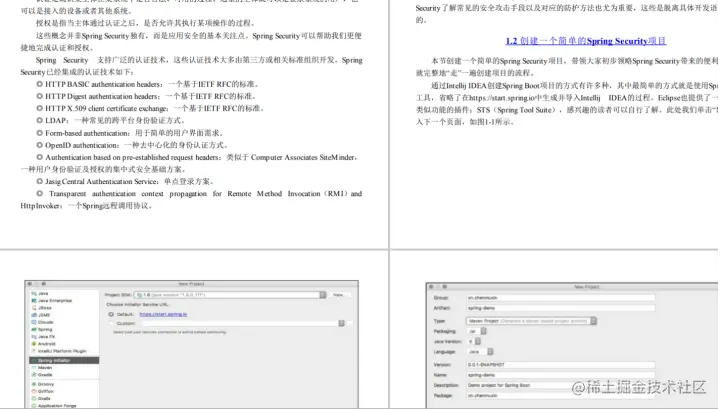Open the Type Maven Project dropdown

click(531, 321)
